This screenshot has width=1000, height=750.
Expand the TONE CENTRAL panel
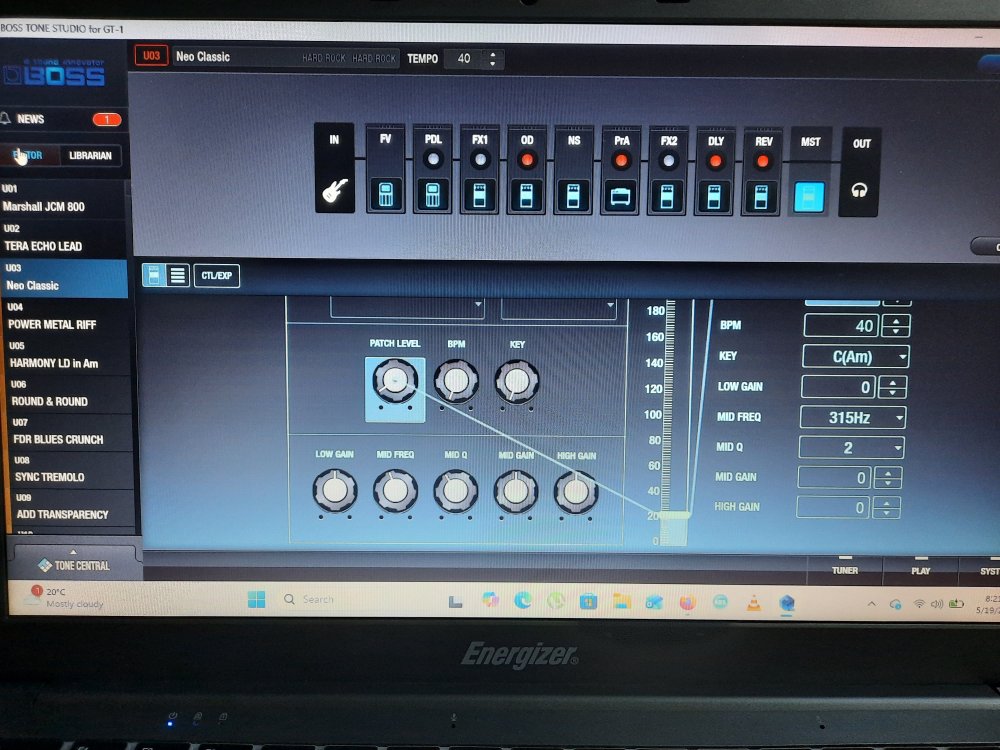[x=74, y=562]
